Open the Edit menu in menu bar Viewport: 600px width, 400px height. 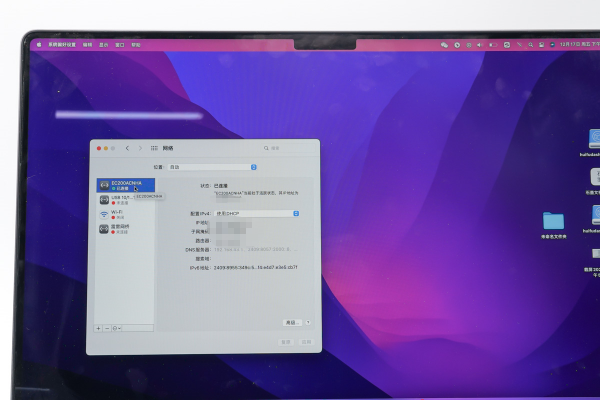(x=87, y=45)
